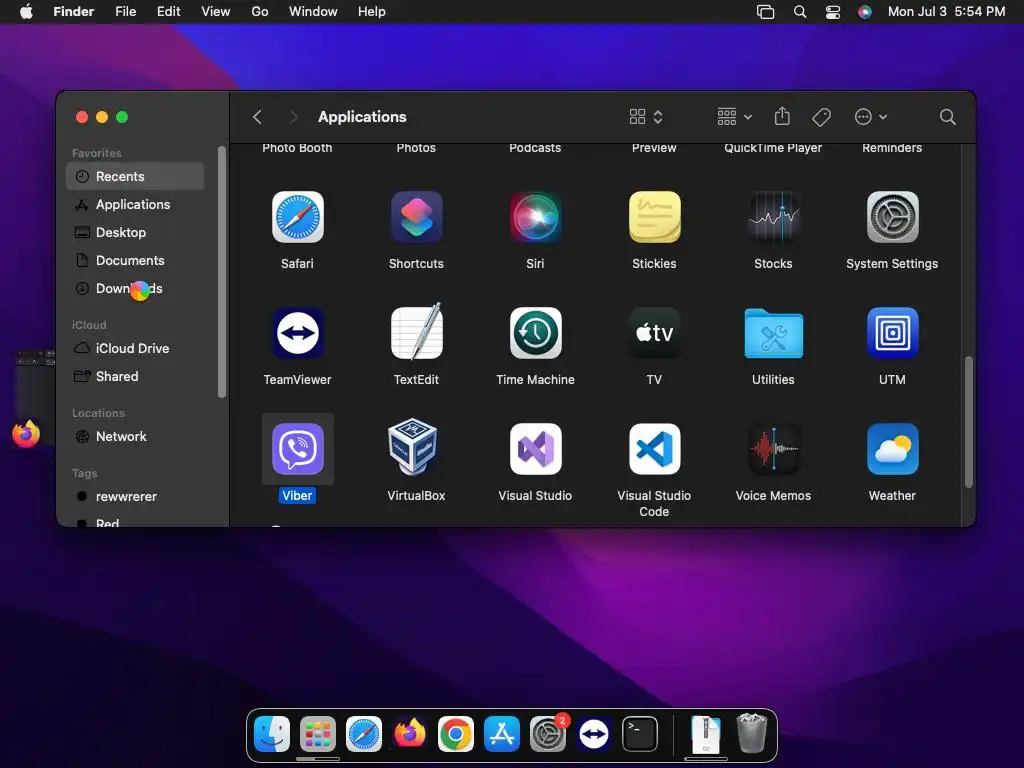Activate Siri from the menu bar

[x=865, y=12]
